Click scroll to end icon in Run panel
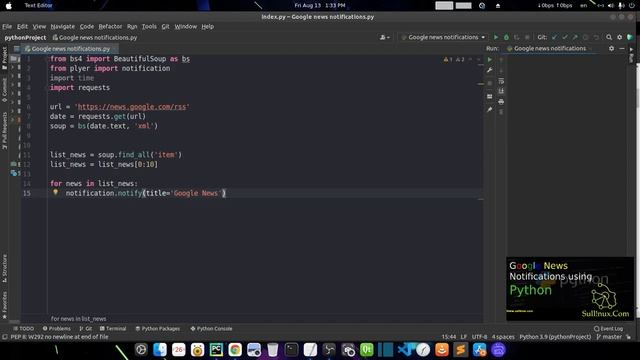The width and height of the screenshot is (640, 360). (x=501, y=91)
